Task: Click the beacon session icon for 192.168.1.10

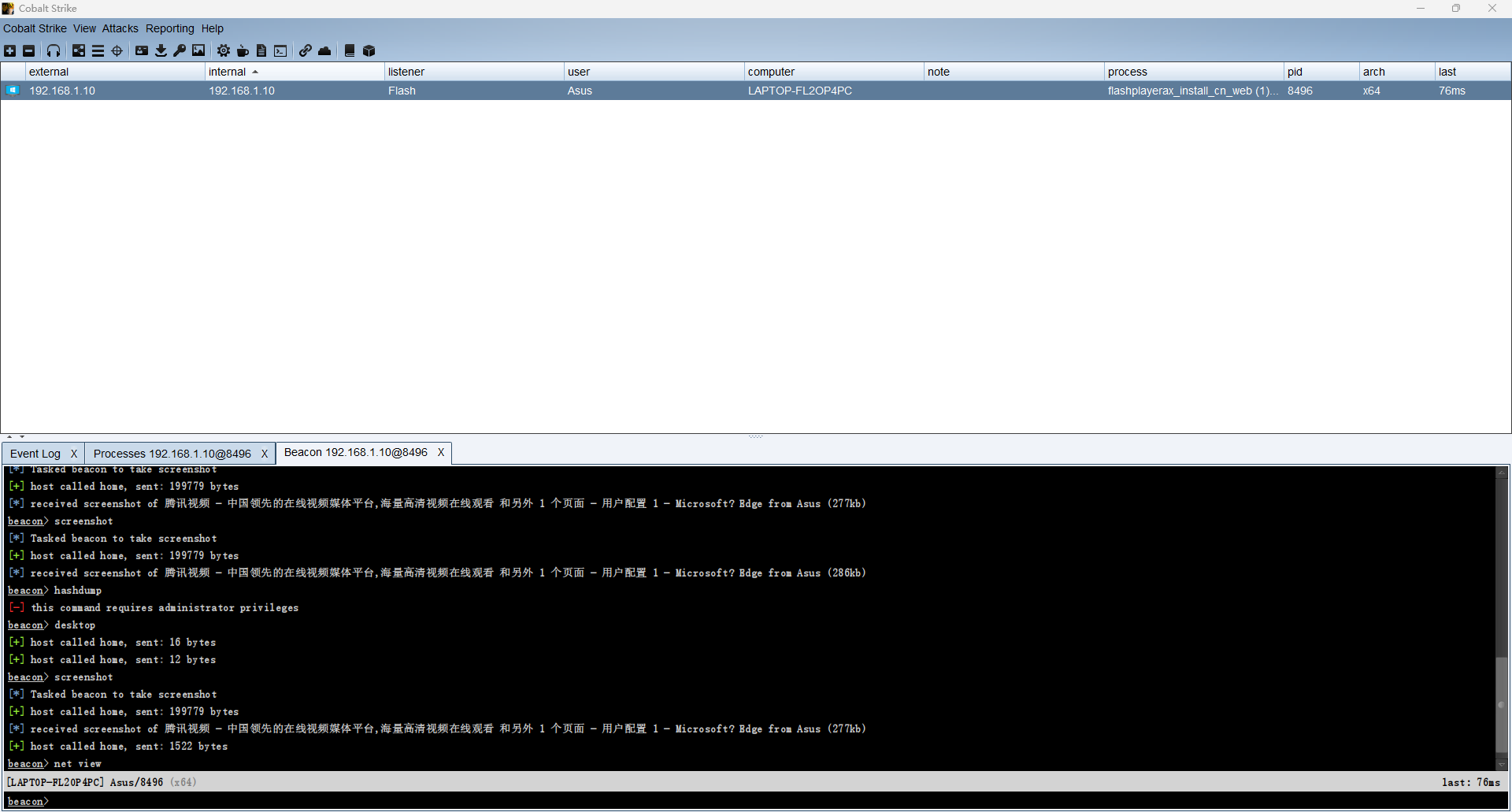Action: click(x=13, y=91)
